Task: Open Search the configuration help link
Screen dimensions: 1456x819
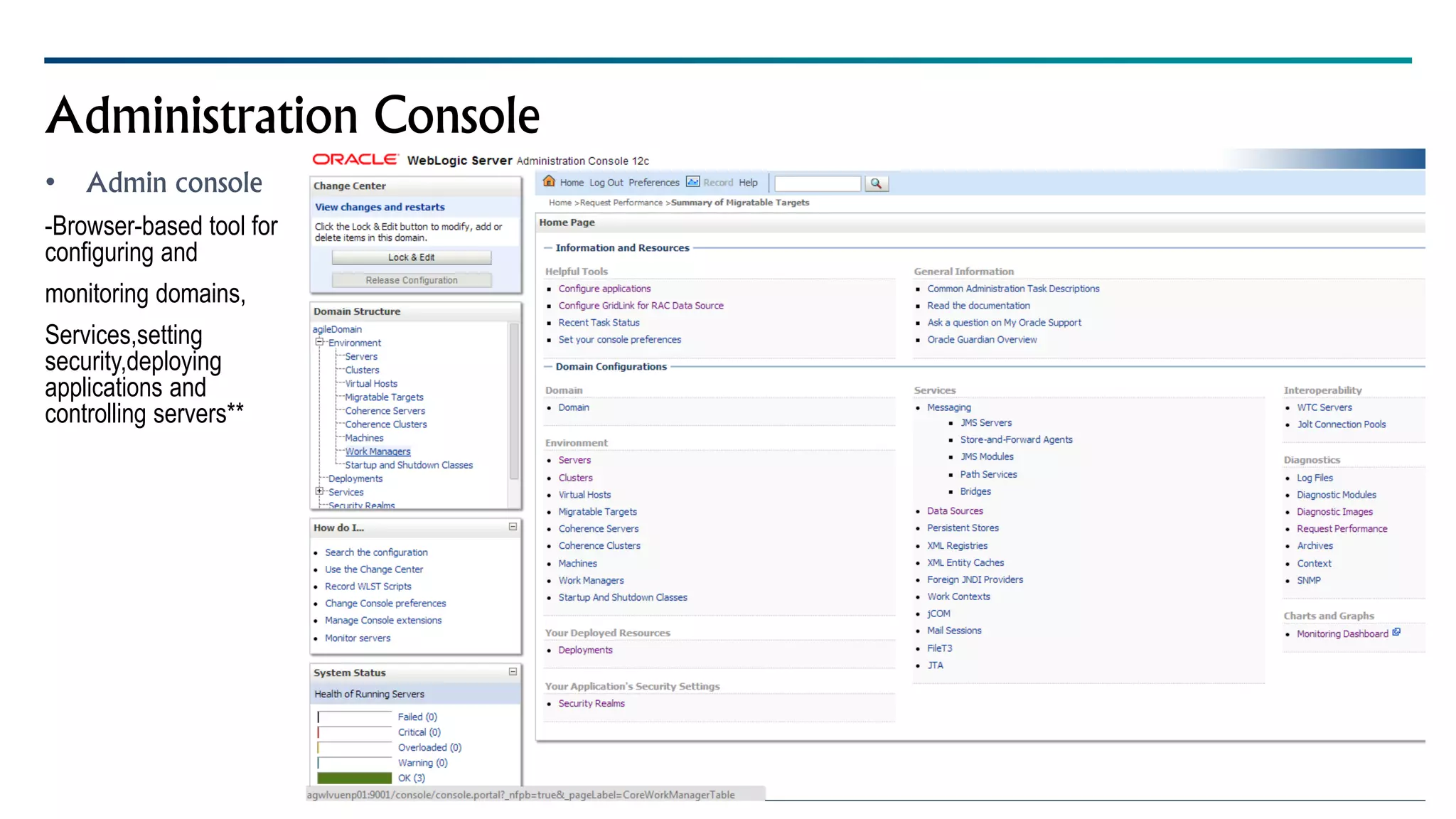Action: pyautogui.click(x=376, y=552)
